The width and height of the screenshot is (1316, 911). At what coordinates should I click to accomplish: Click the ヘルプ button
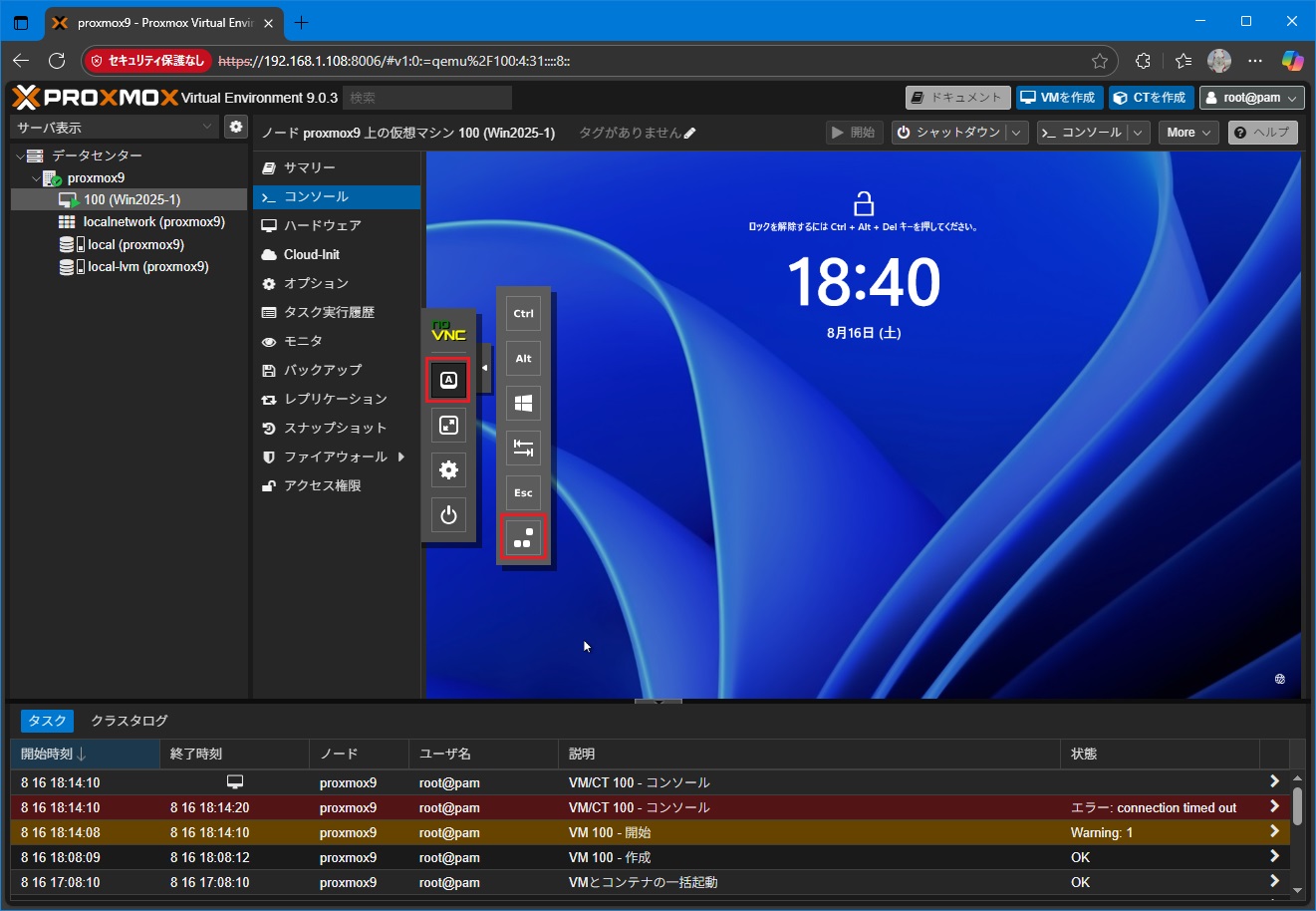tap(1262, 132)
